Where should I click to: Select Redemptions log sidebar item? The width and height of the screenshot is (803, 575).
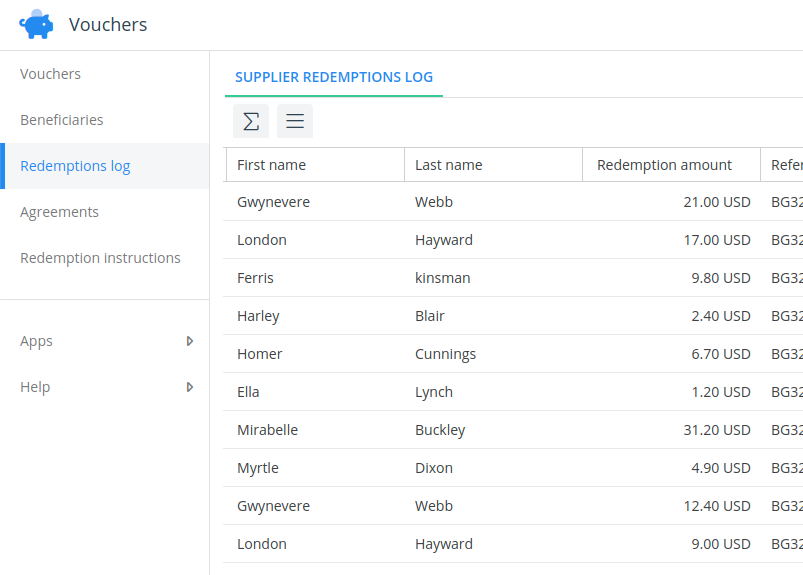click(75, 166)
